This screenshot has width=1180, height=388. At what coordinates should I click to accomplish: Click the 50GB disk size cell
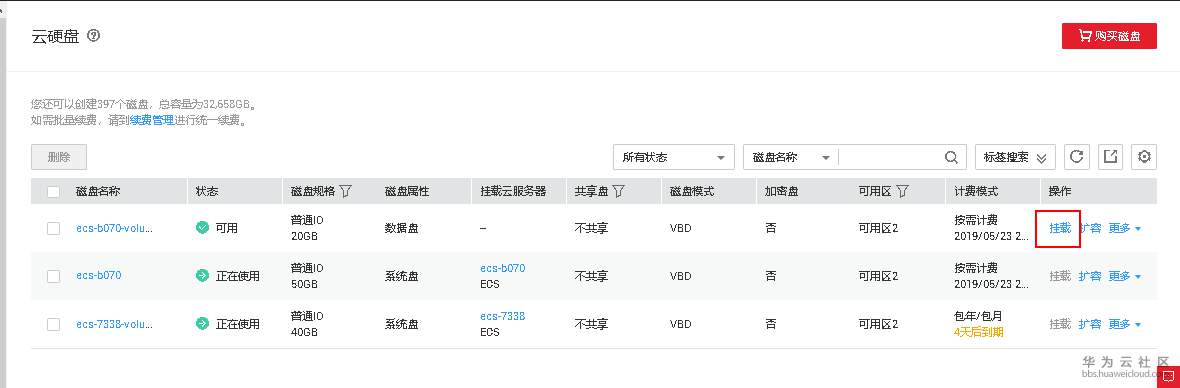pos(304,284)
